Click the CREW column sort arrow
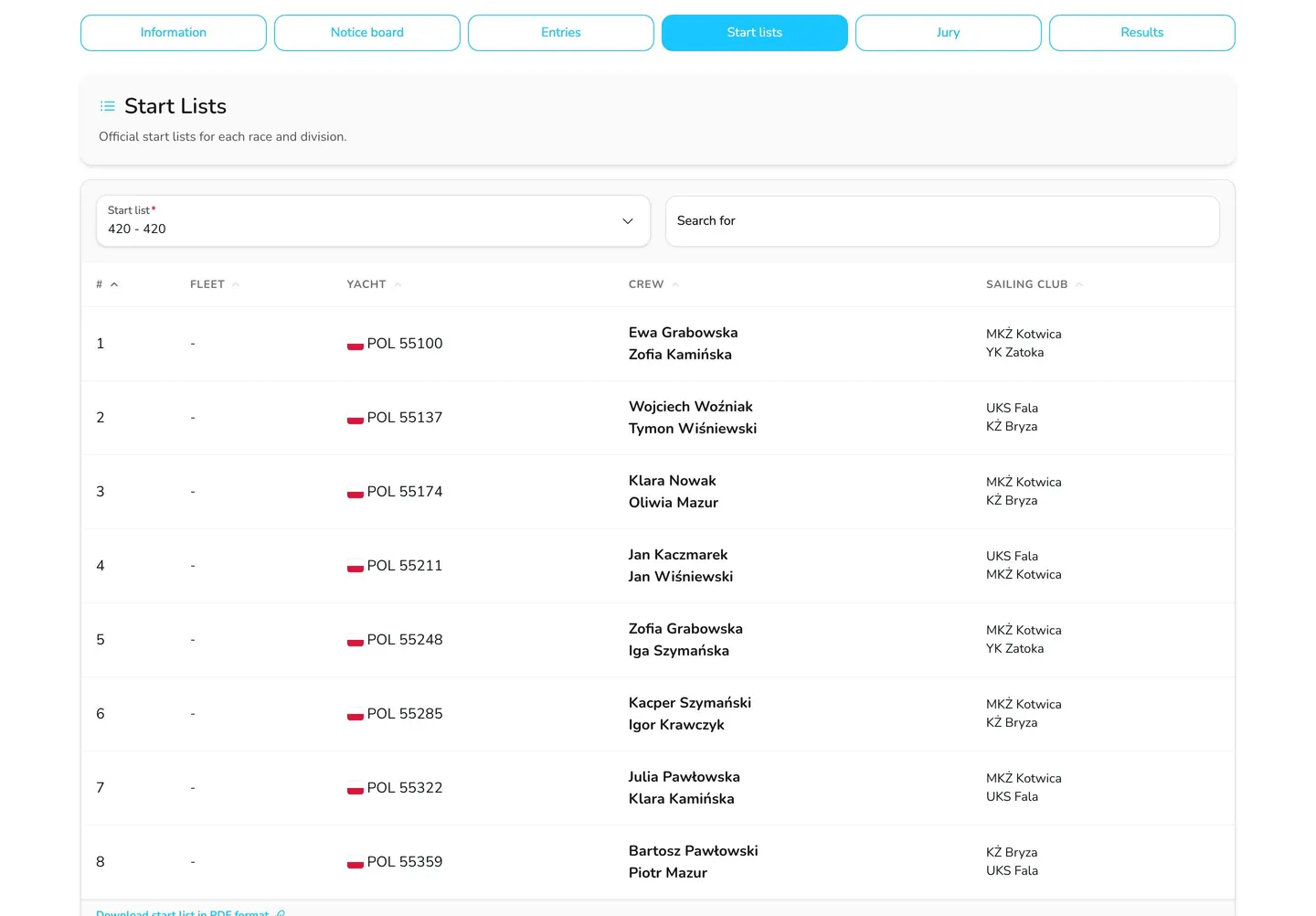Image resolution: width=1316 pixels, height=916 pixels. pyautogui.click(x=675, y=284)
